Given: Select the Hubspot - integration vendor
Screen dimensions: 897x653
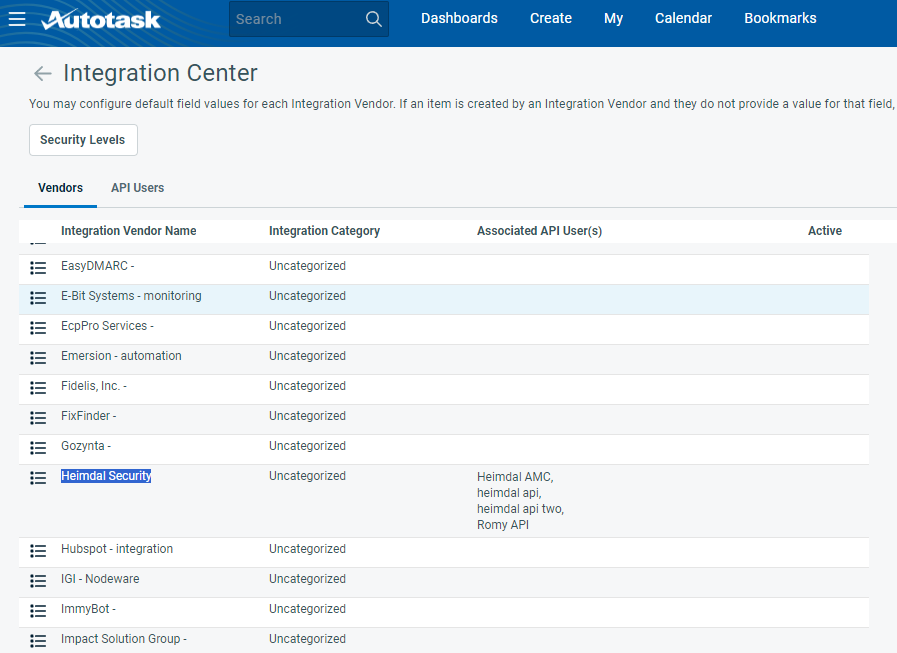Looking at the screenshot, I should point(117,549).
